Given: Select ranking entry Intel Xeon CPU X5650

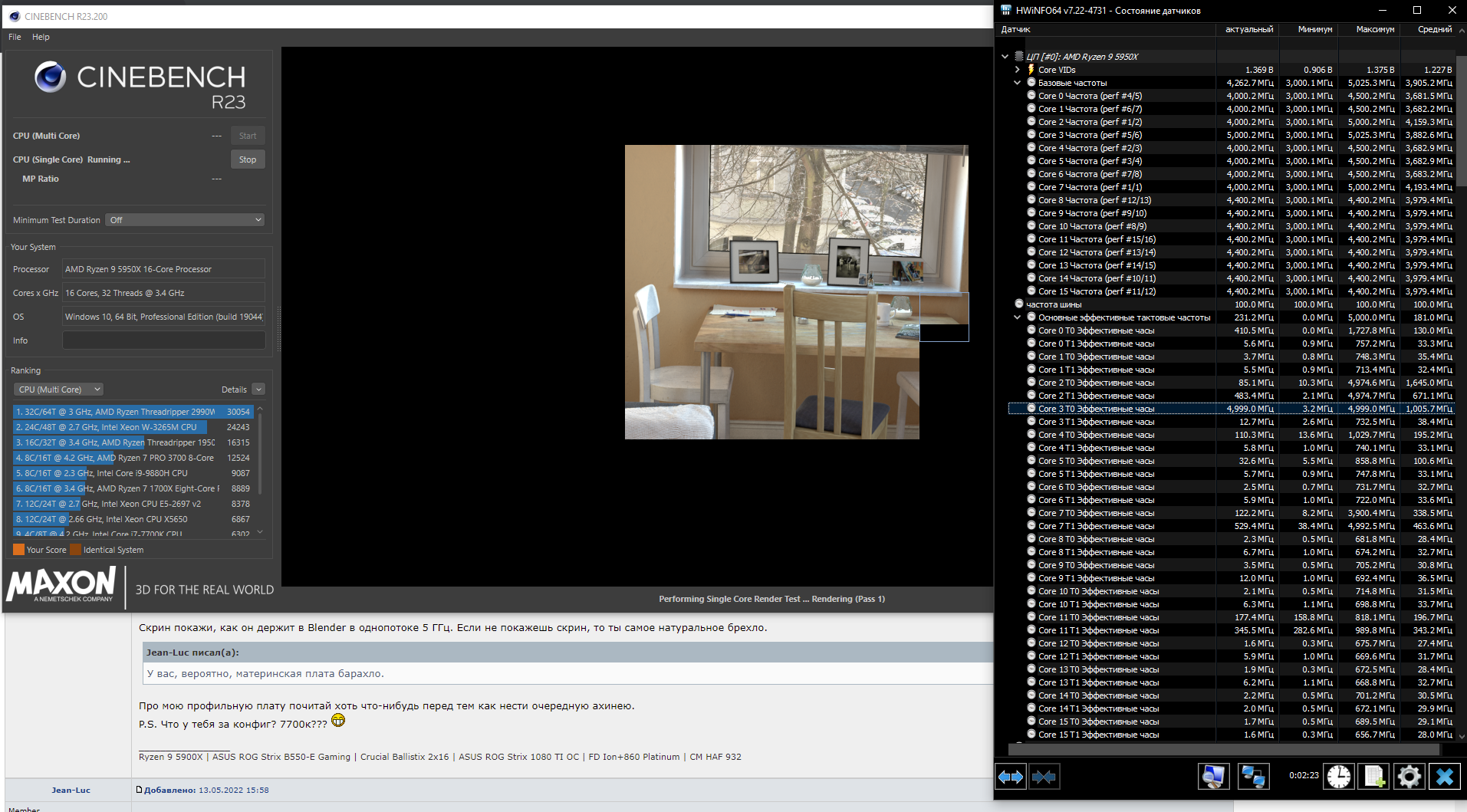Looking at the screenshot, I should 133,519.
